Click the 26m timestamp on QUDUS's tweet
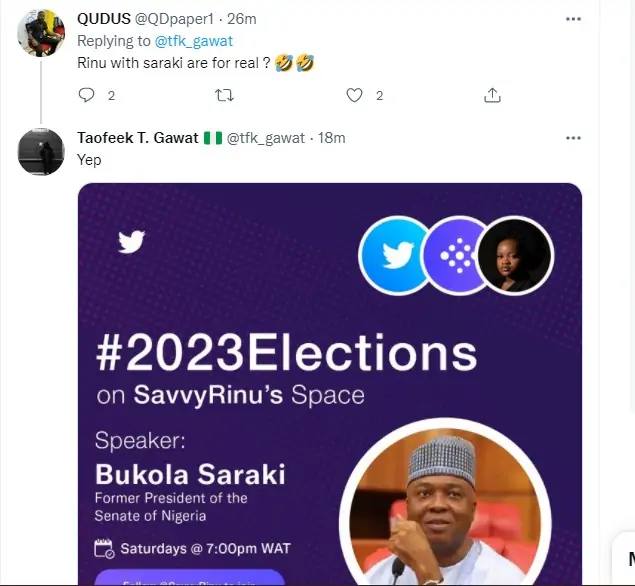 coord(242,20)
